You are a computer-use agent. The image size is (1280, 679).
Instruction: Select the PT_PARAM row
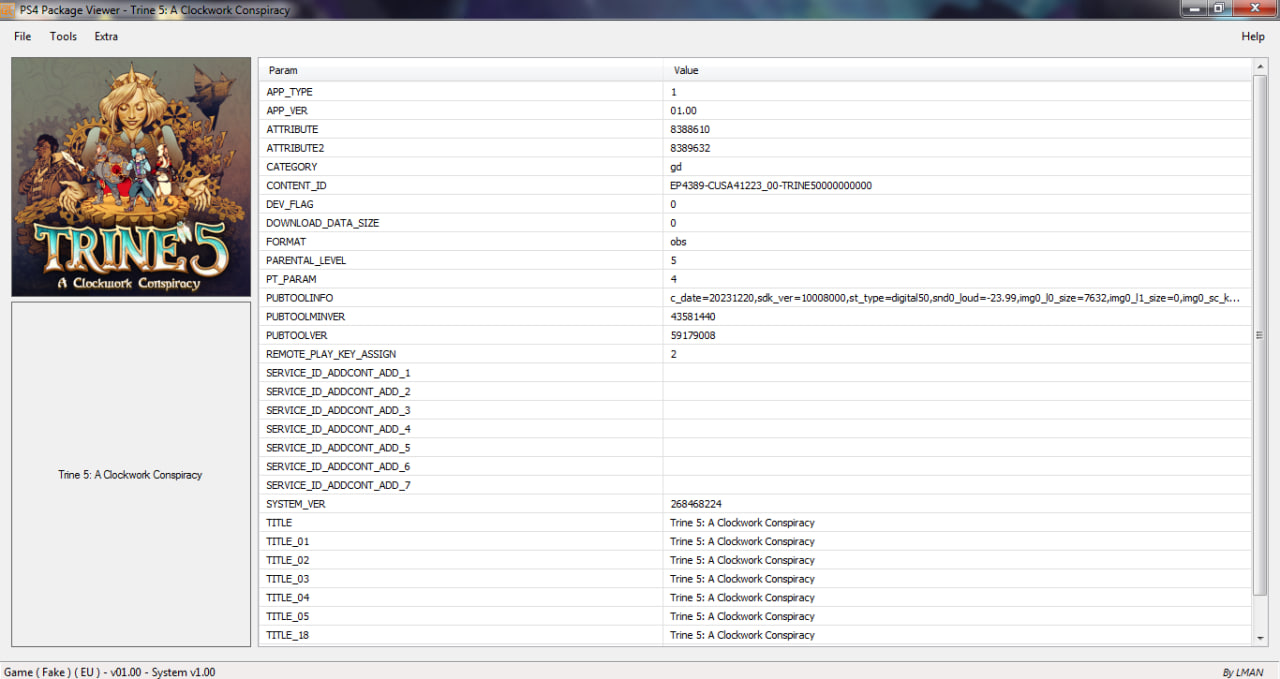(755, 279)
